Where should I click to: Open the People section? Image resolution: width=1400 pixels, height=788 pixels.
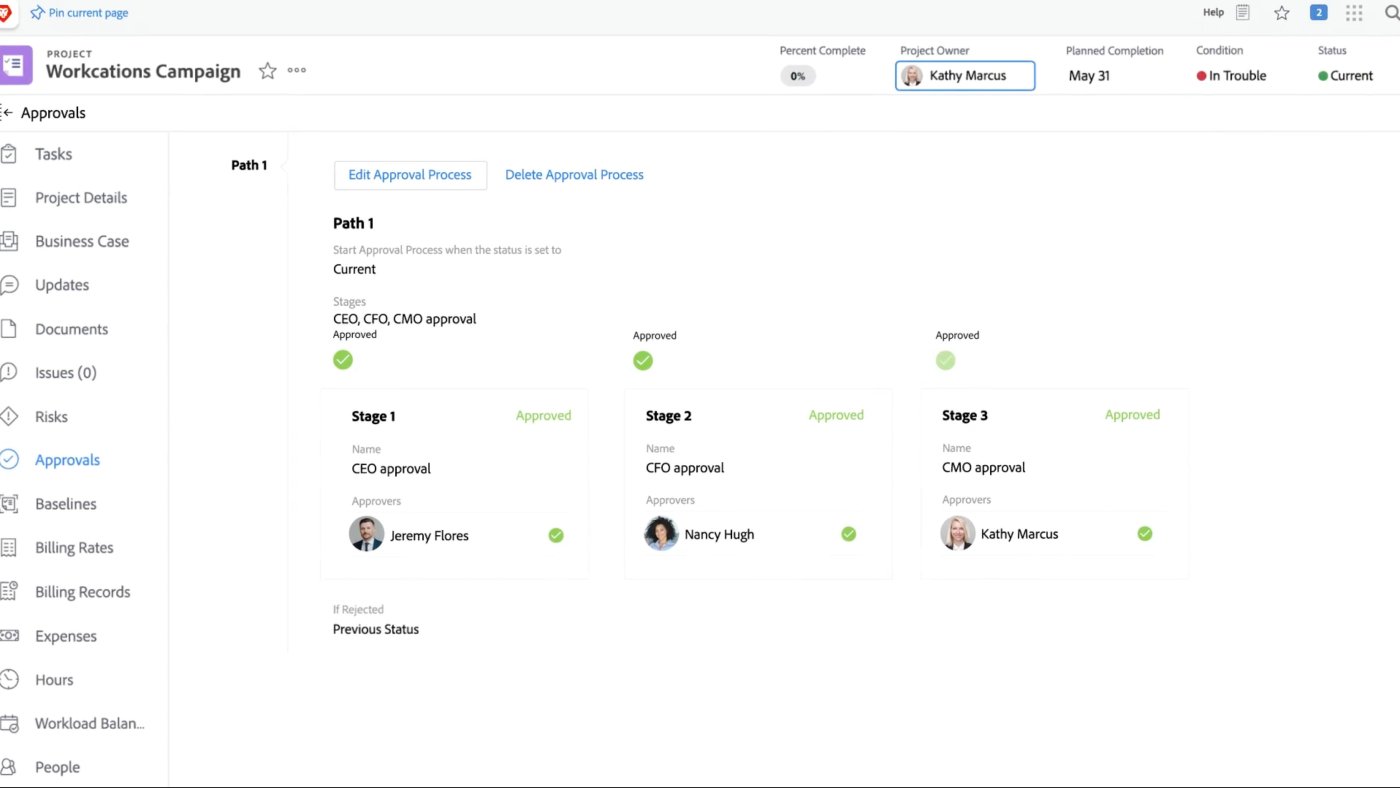[x=58, y=766]
